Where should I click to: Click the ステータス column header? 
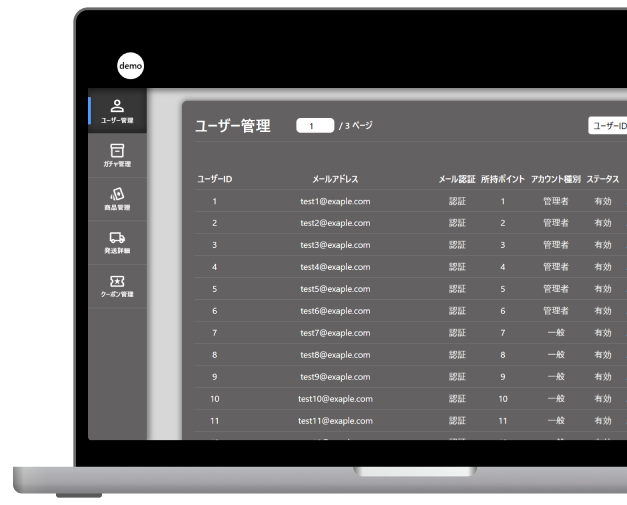click(x=603, y=179)
